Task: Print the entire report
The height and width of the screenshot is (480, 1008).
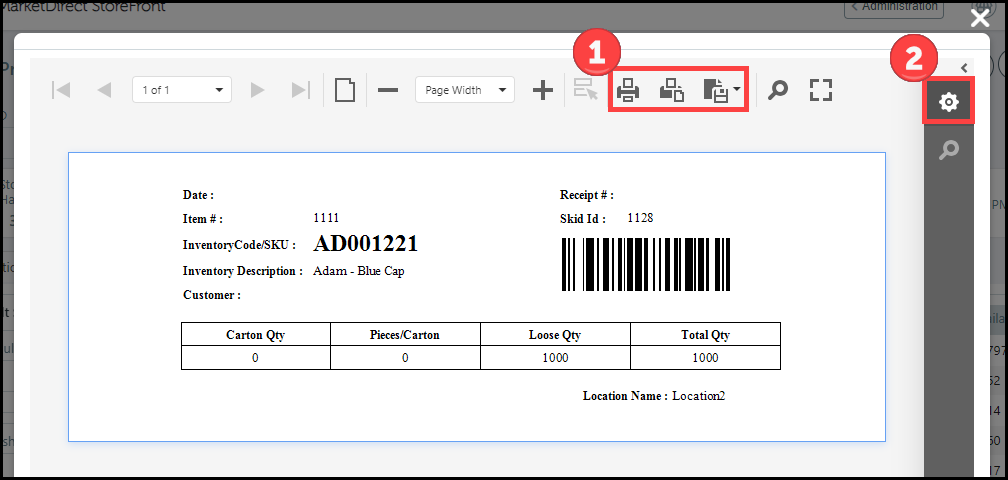Action: pos(628,91)
